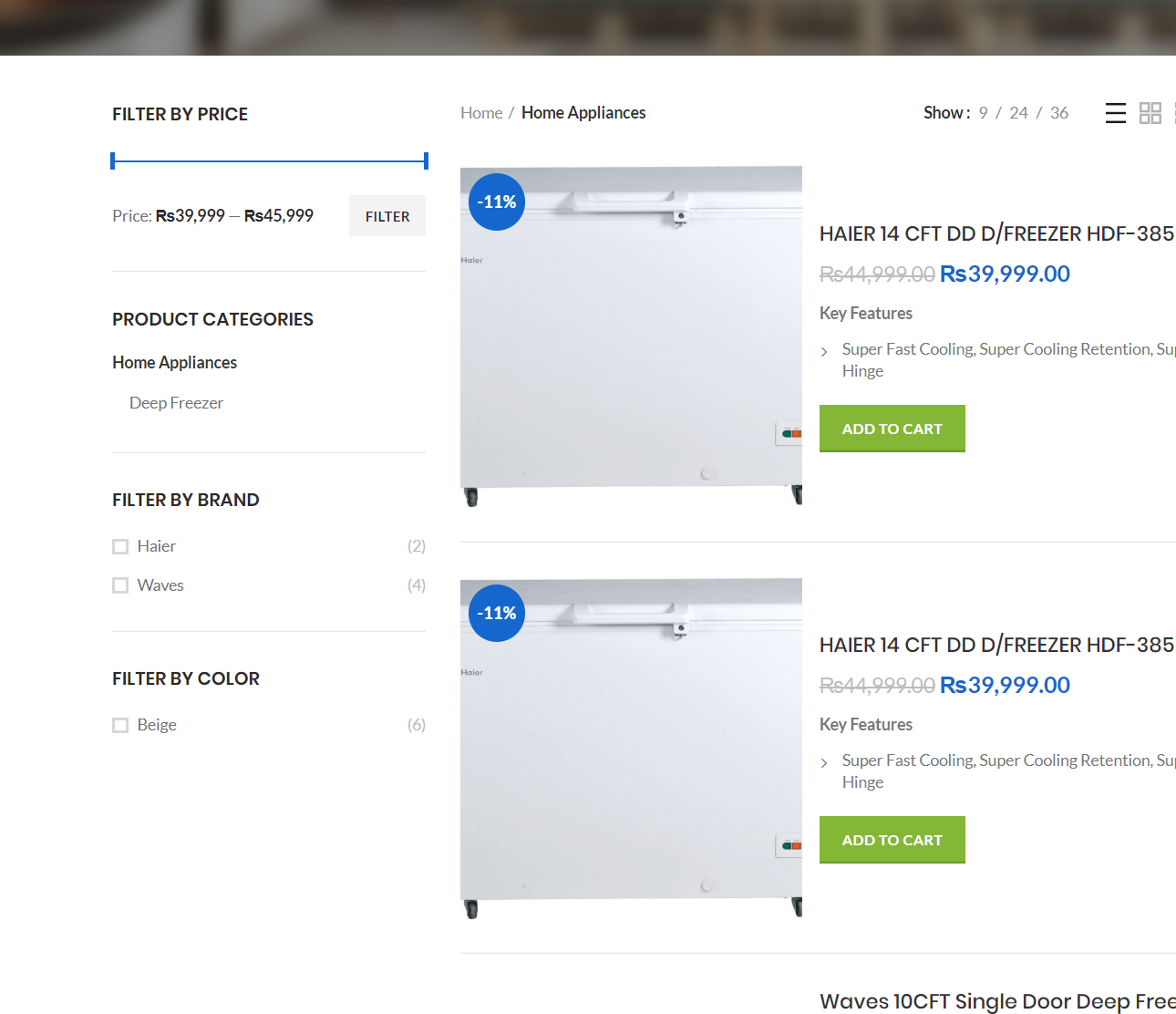Open second HAIER 14 CFT product title
The height and width of the screenshot is (1014, 1176).
click(996, 646)
